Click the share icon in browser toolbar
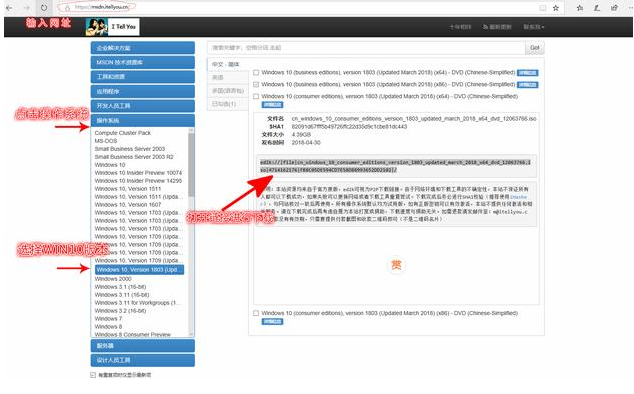This screenshot has width=634, height=394. pos(614,8)
